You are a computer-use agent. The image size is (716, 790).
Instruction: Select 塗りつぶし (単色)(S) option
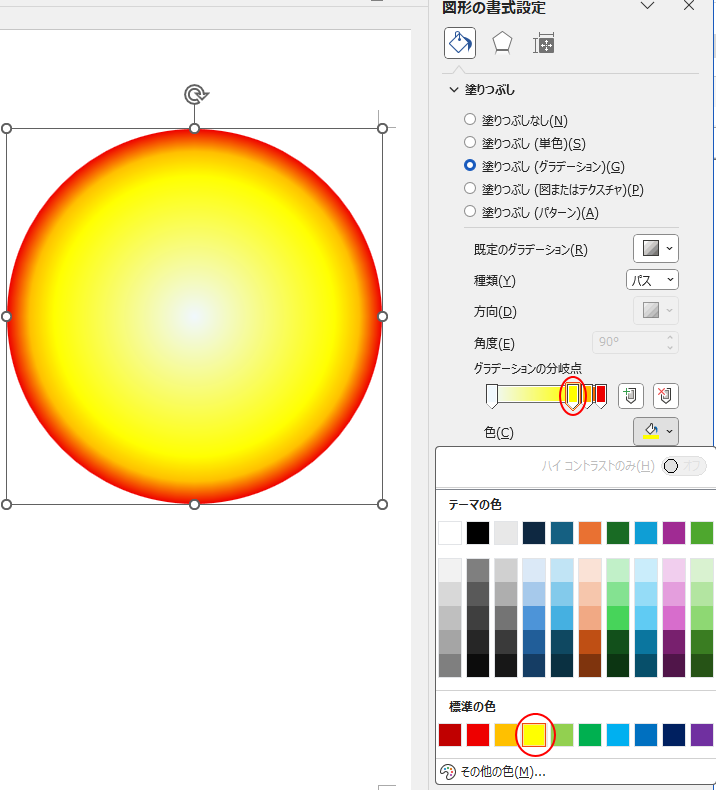pos(524,143)
